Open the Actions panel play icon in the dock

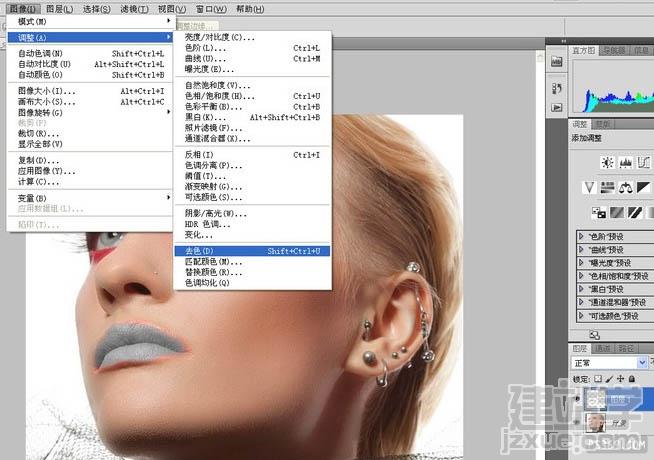[556, 107]
